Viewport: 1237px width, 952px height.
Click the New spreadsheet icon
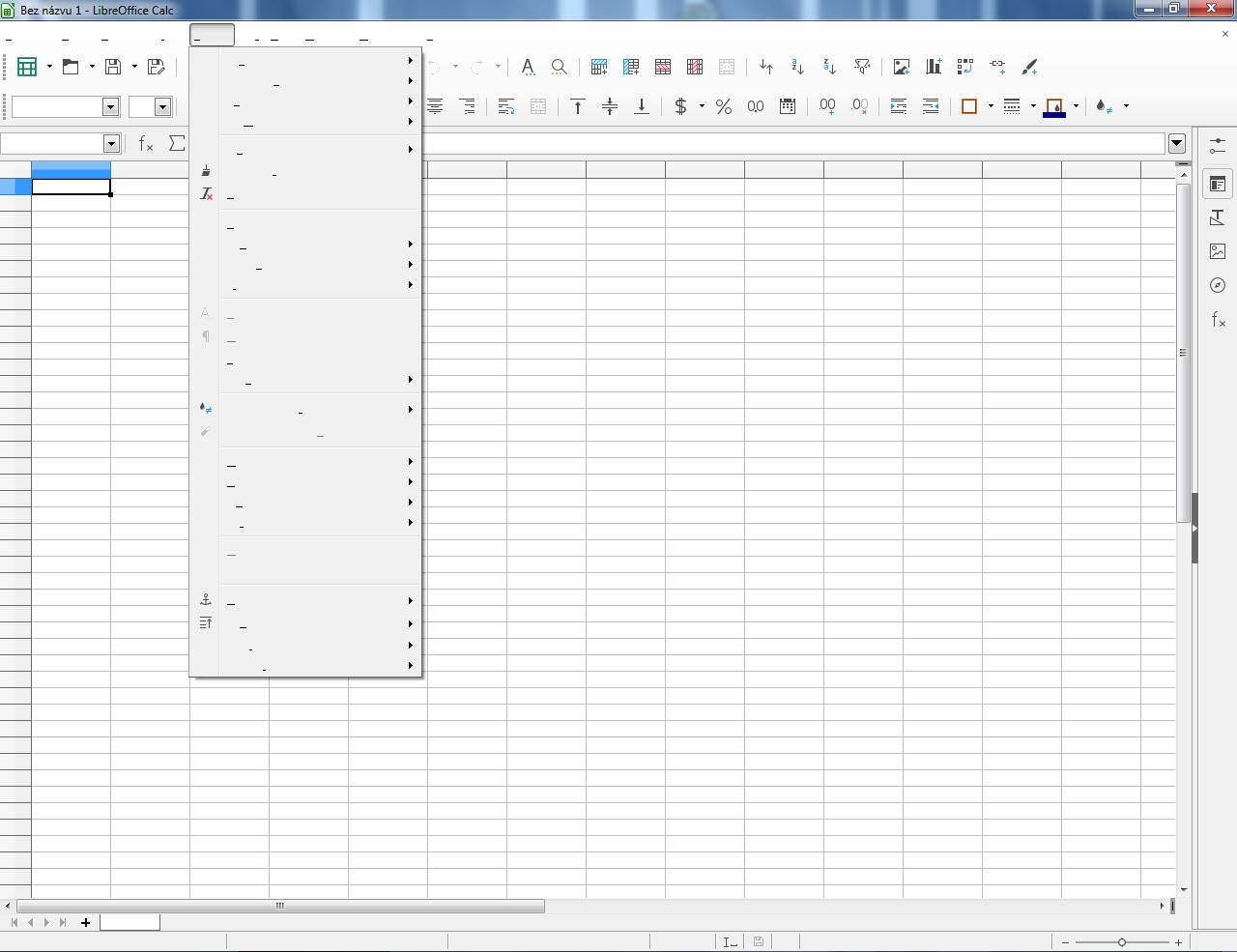[27, 67]
